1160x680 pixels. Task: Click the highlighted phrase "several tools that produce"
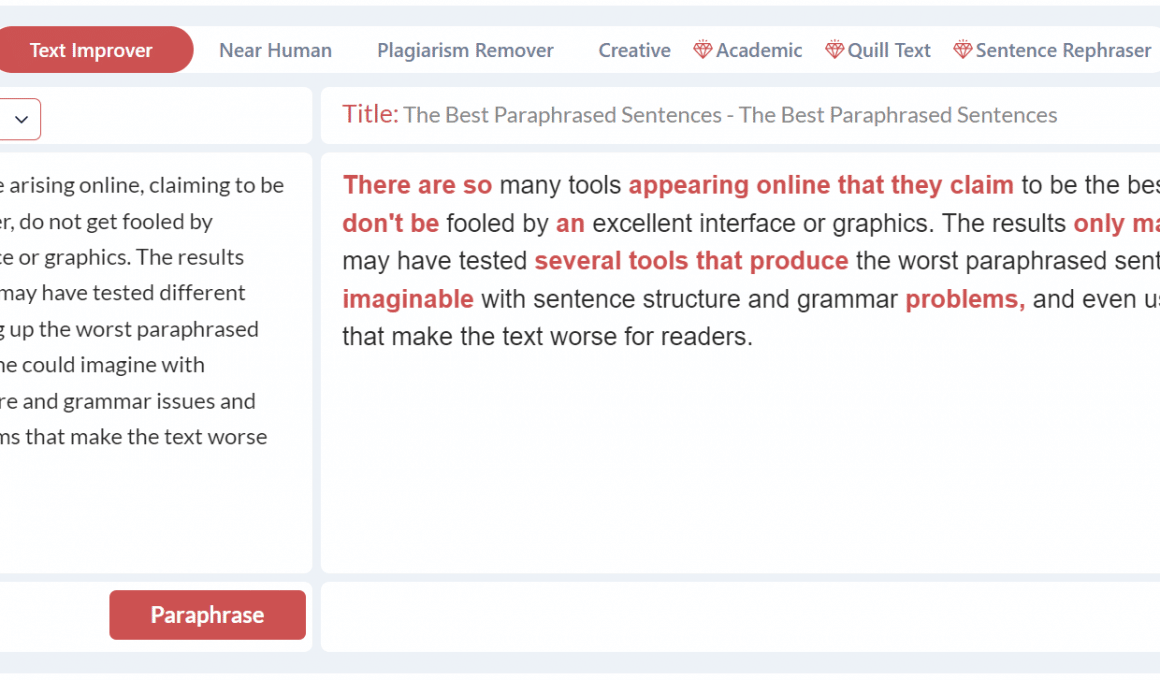(691, 261)
